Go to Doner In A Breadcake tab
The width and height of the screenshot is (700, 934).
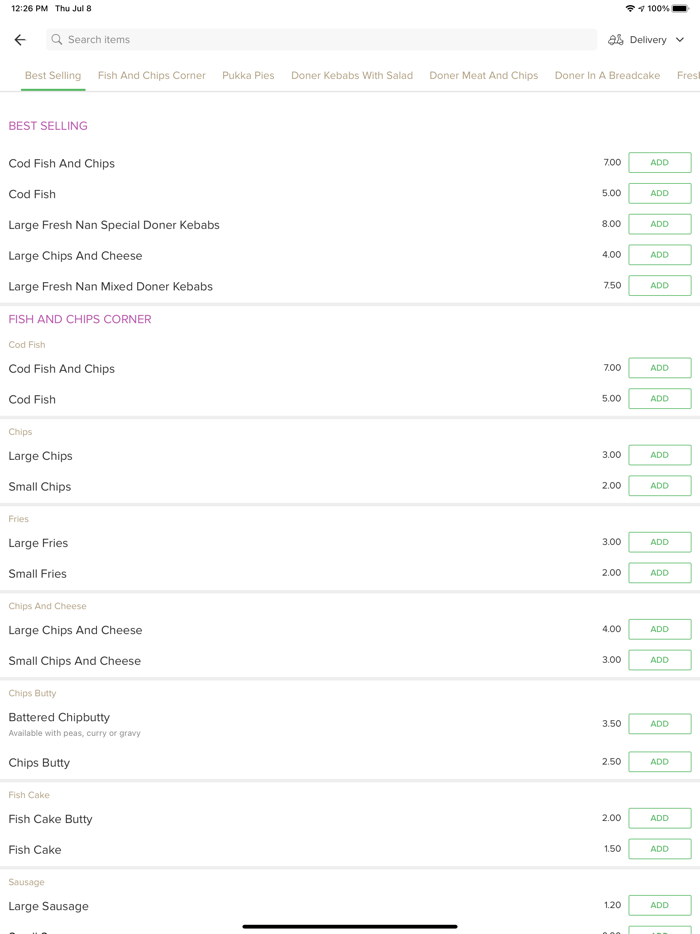point(607,75)
